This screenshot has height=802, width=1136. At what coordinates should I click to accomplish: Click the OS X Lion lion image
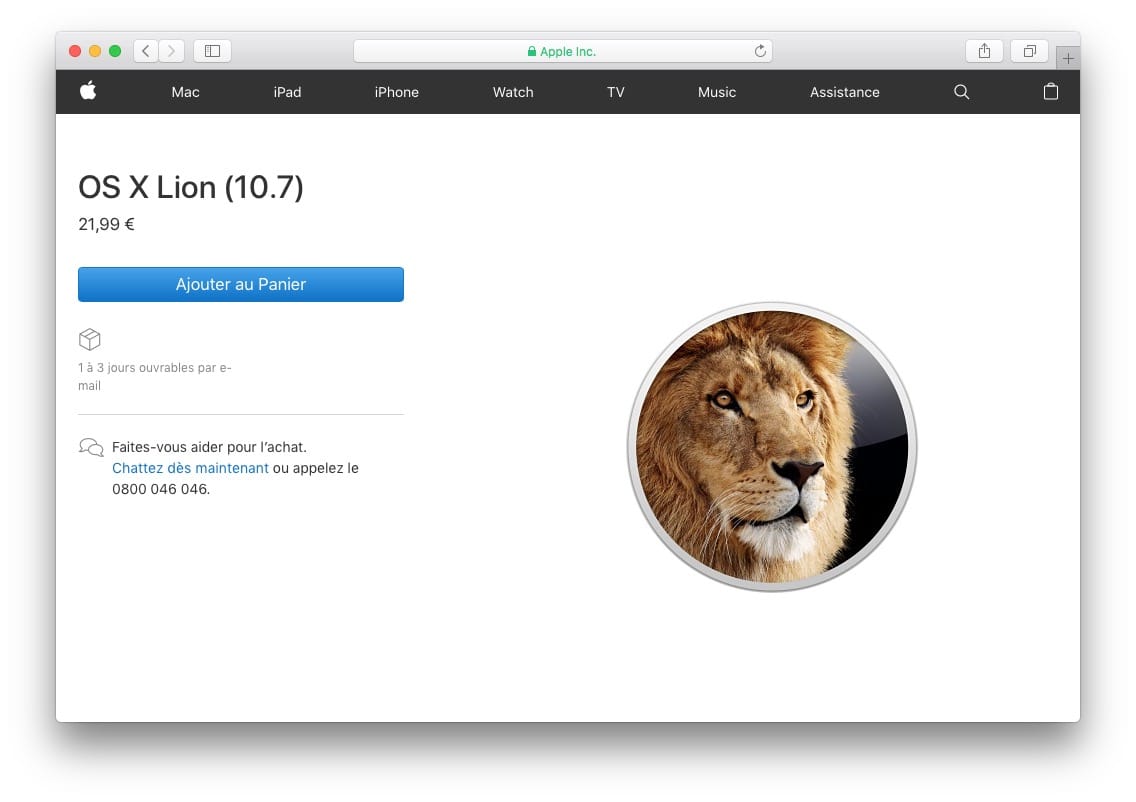tap(772, 446)
